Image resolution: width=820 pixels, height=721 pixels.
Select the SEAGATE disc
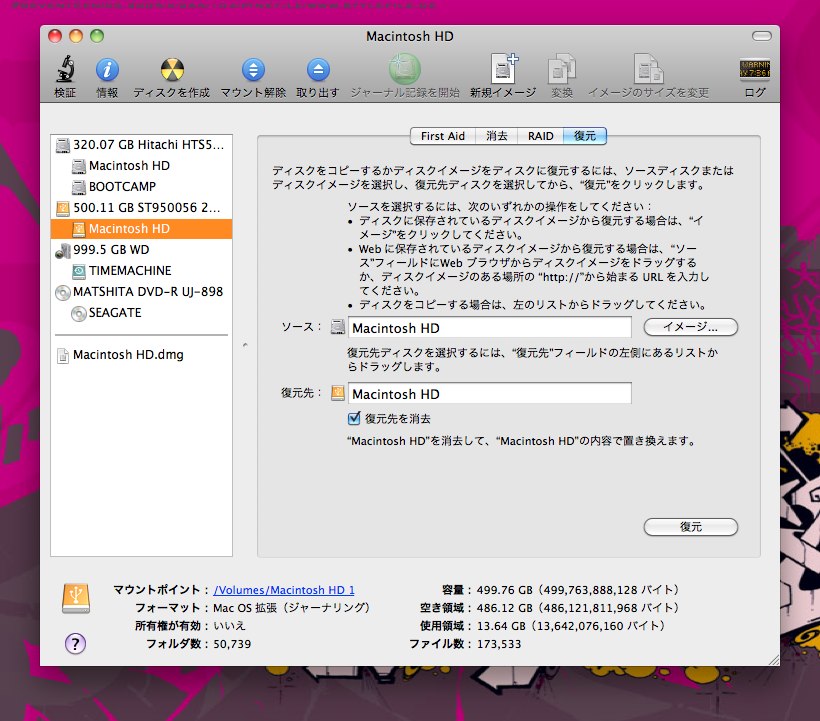[x=141, y=313]
